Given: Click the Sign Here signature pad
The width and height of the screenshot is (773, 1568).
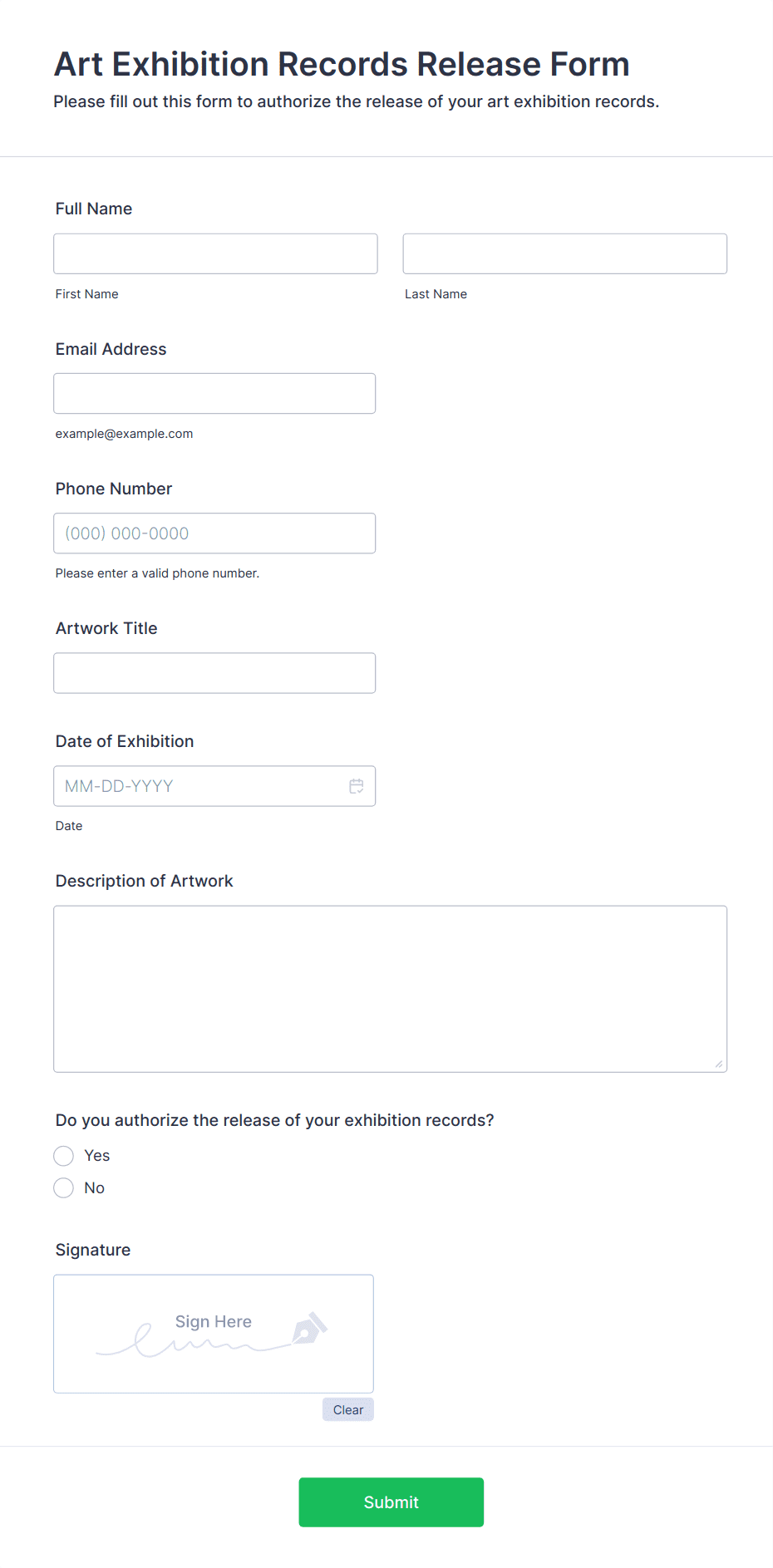Looking at the screenshot, I should point(214,1334).
